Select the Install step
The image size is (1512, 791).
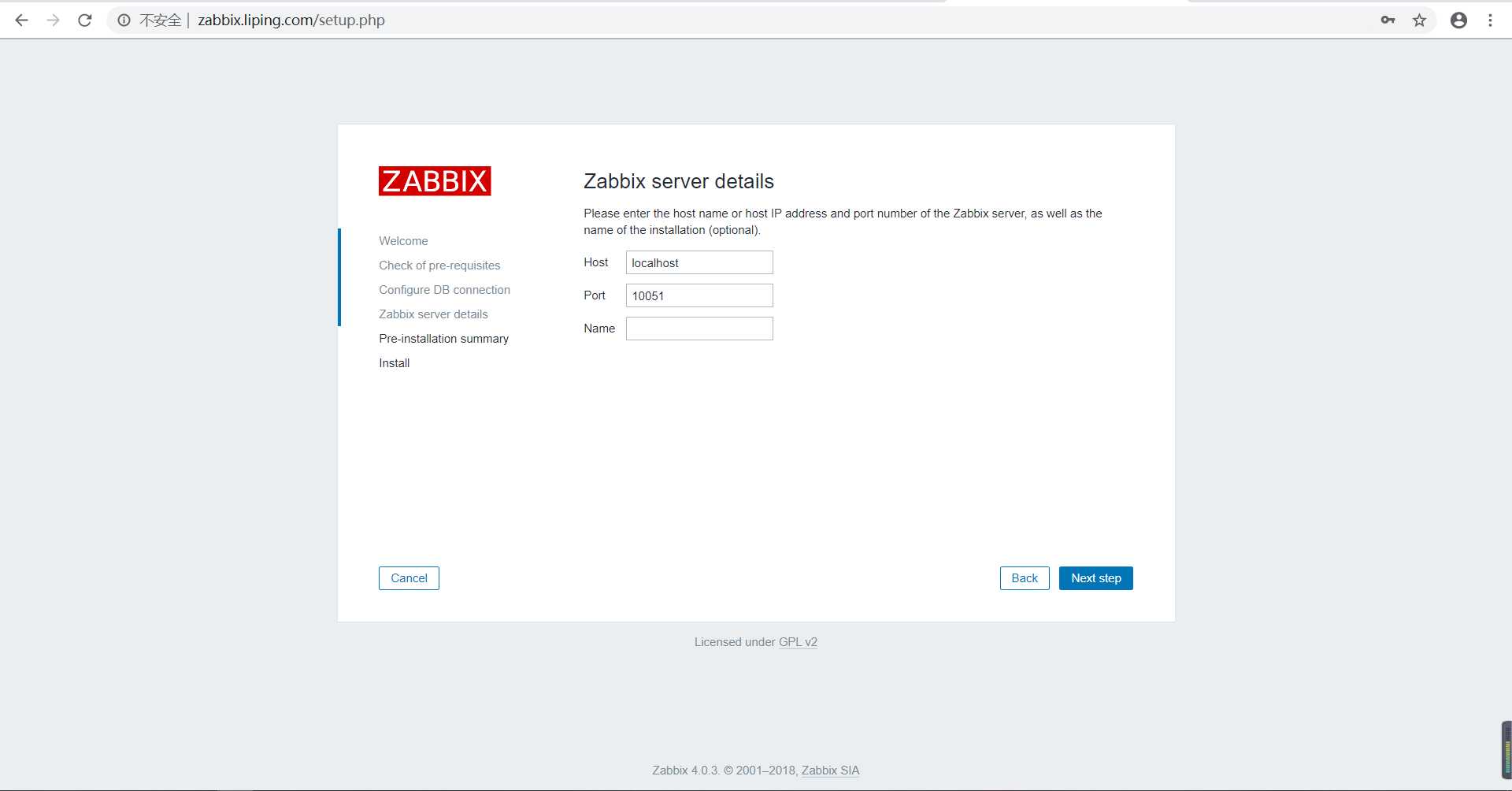coord(394,363)
